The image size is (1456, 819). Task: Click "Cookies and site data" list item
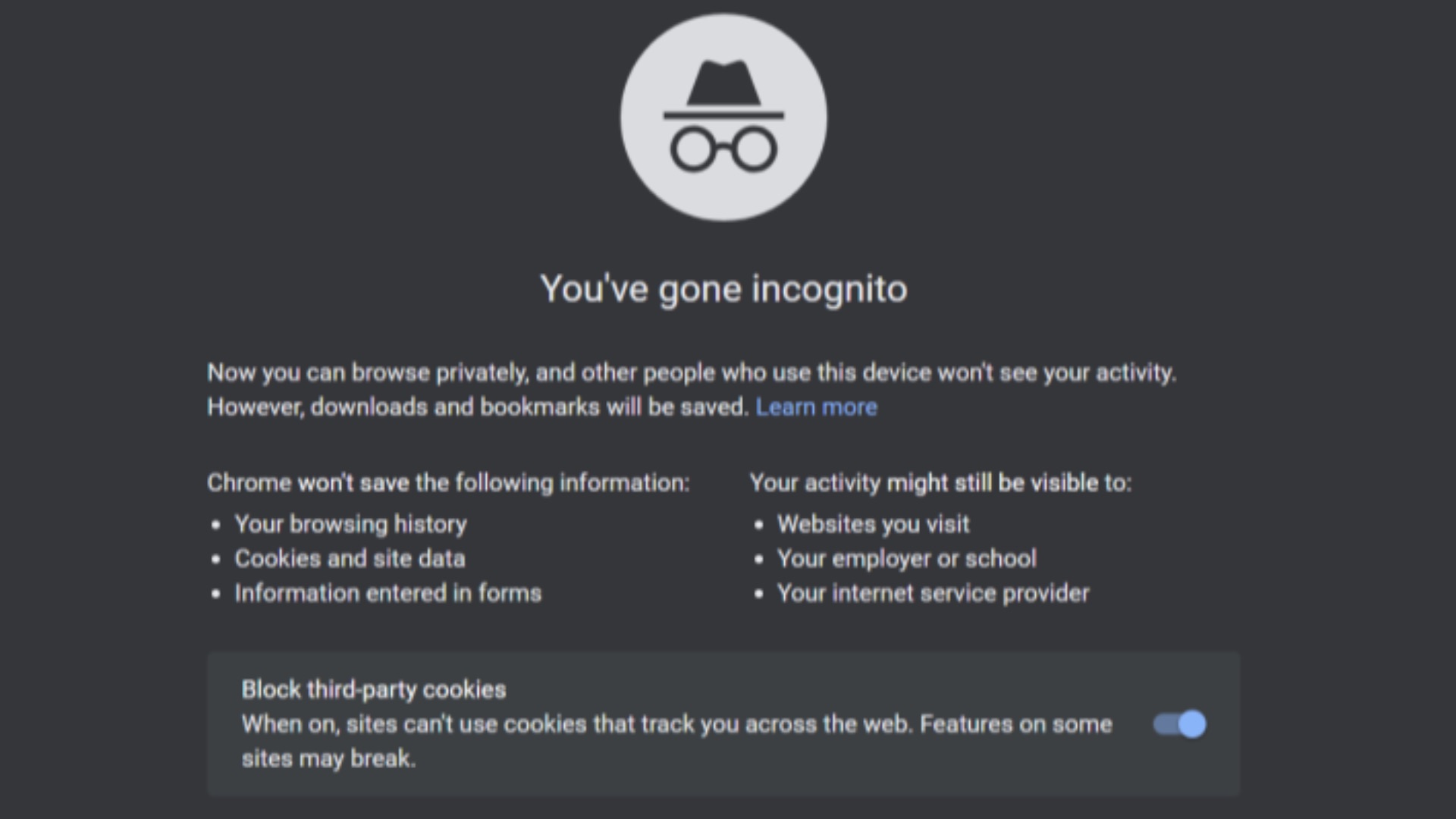350,559
